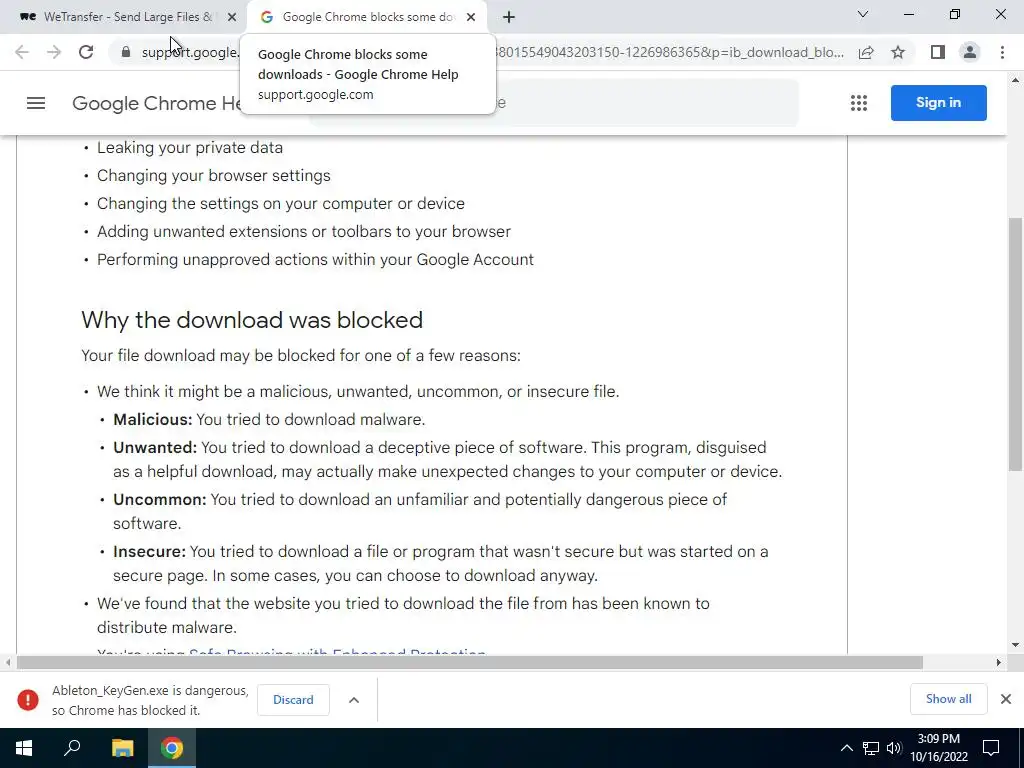Show hidden system tray icons
Screen dimensions: 1024x768
[846, 748]
